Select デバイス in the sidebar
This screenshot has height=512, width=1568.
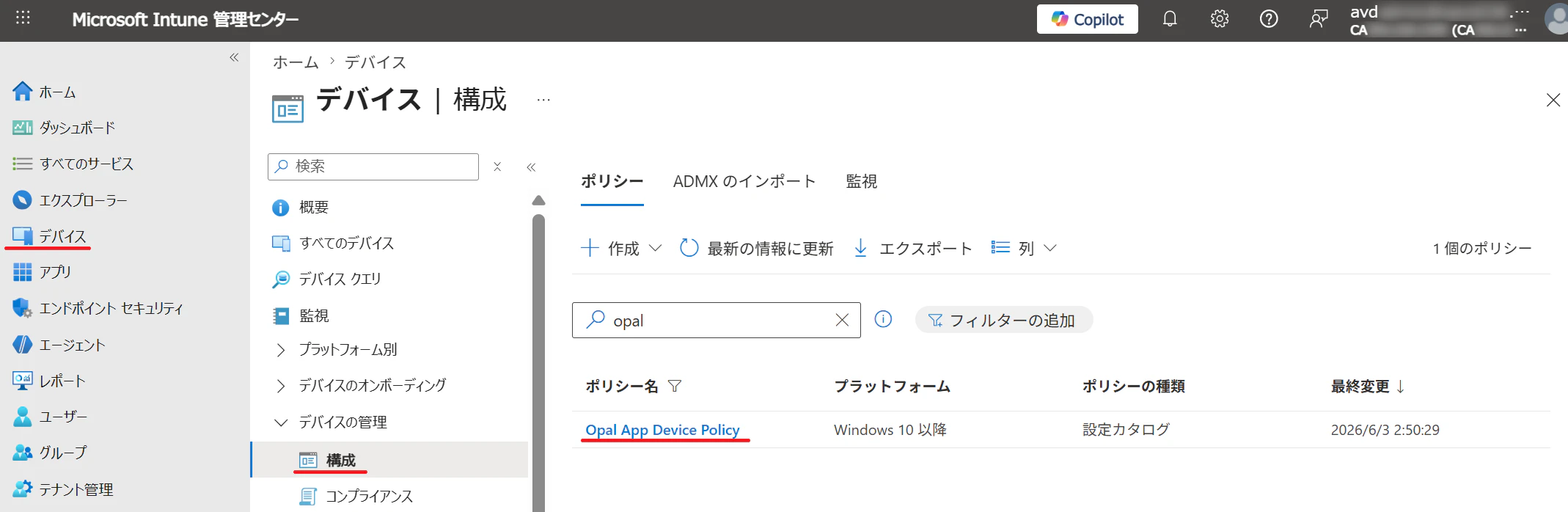point(50,235)
